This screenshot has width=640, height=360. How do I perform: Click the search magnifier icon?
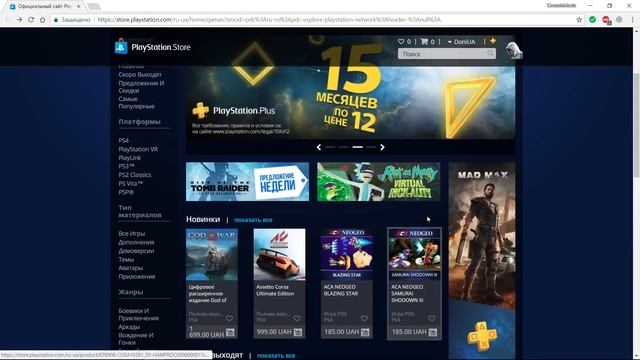click(490, 53)
